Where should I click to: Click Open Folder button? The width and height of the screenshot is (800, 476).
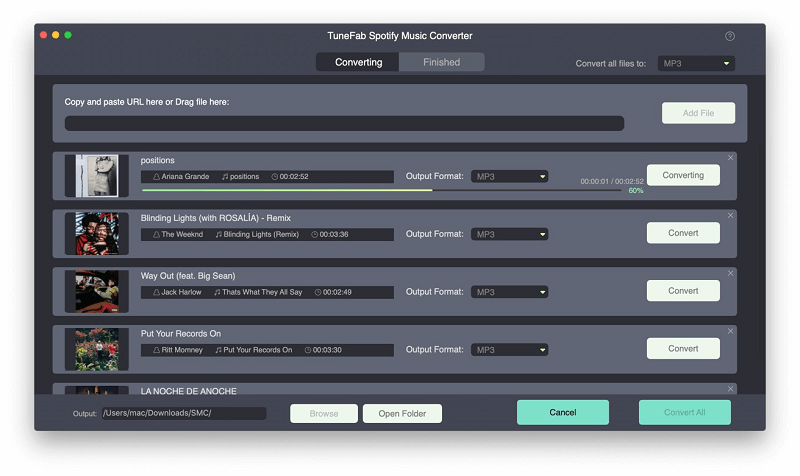click(402, 413)
